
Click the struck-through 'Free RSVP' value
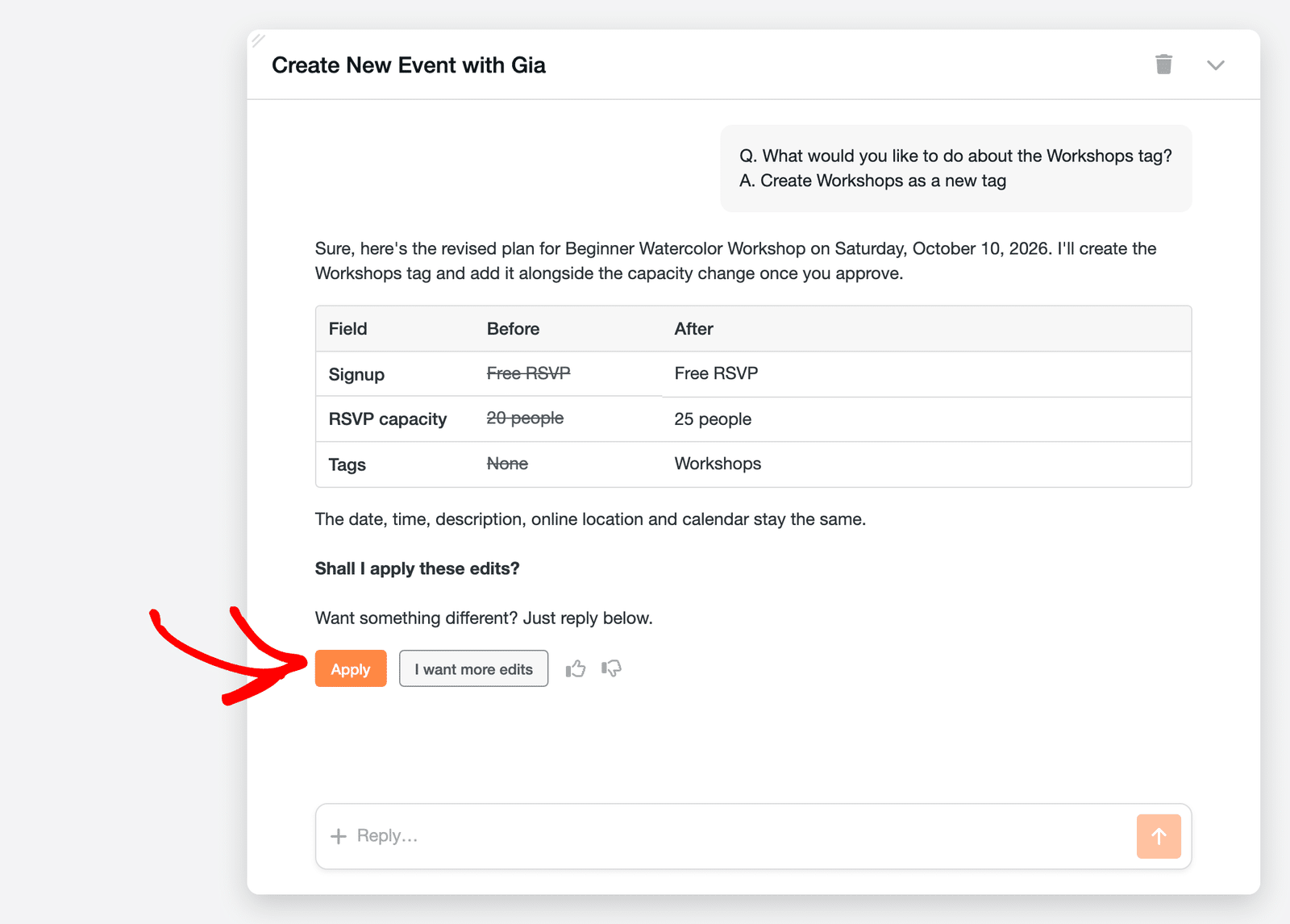pos(528,373)
